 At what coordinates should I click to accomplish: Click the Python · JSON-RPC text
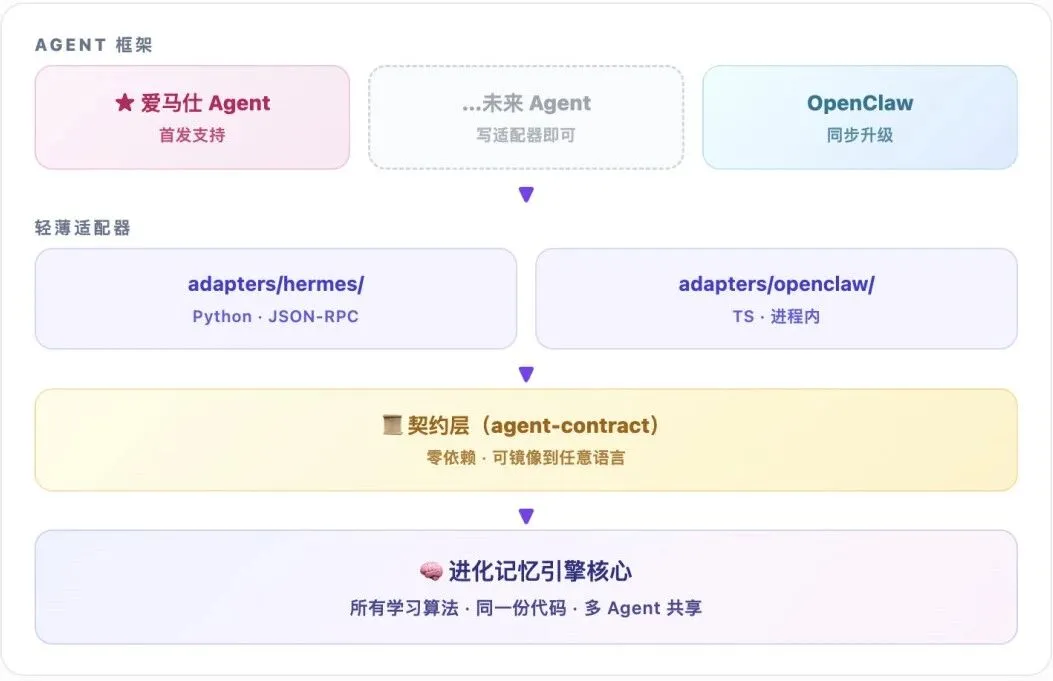(275, 316)
